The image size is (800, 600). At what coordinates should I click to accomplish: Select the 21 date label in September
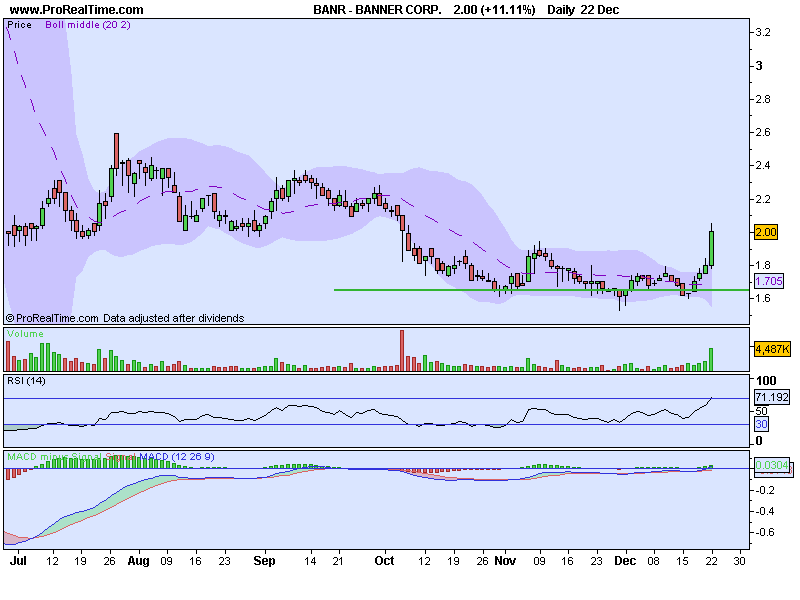(338, 561)
